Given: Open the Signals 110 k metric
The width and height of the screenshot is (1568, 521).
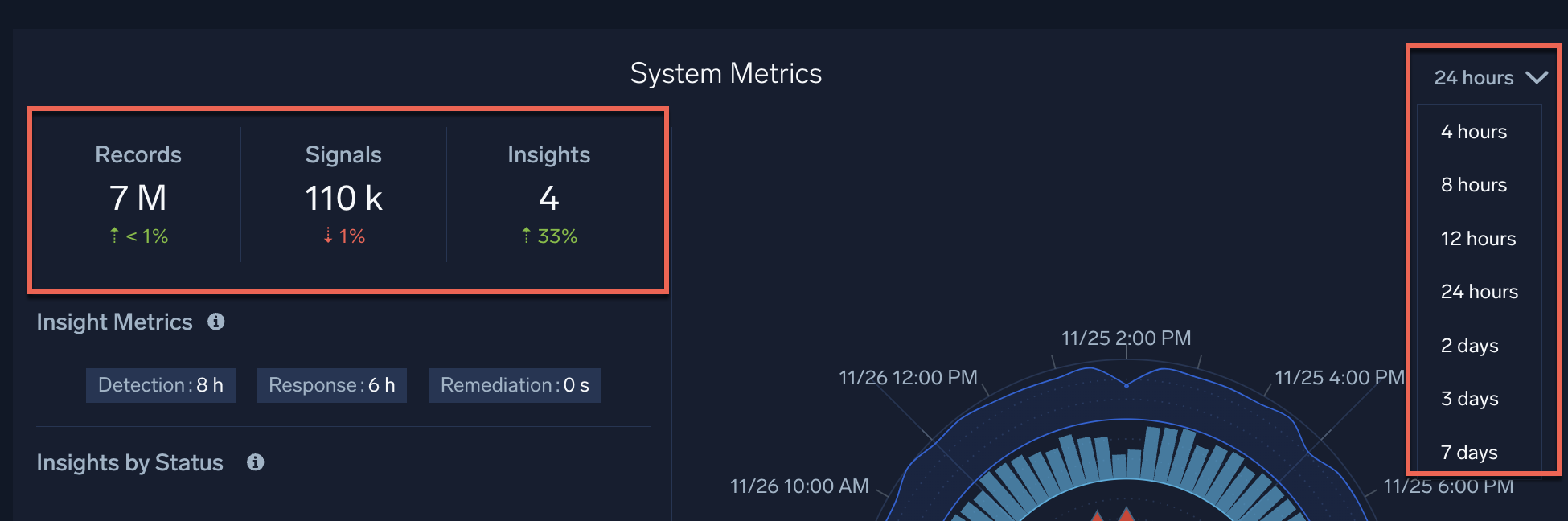Looking at the screenshot, I should pos(343,198).
